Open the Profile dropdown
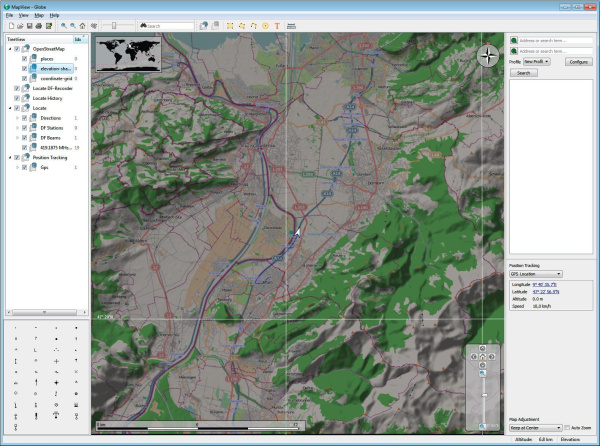The width and height of the screenshot is (600, 446). click(x=538, y=62)
